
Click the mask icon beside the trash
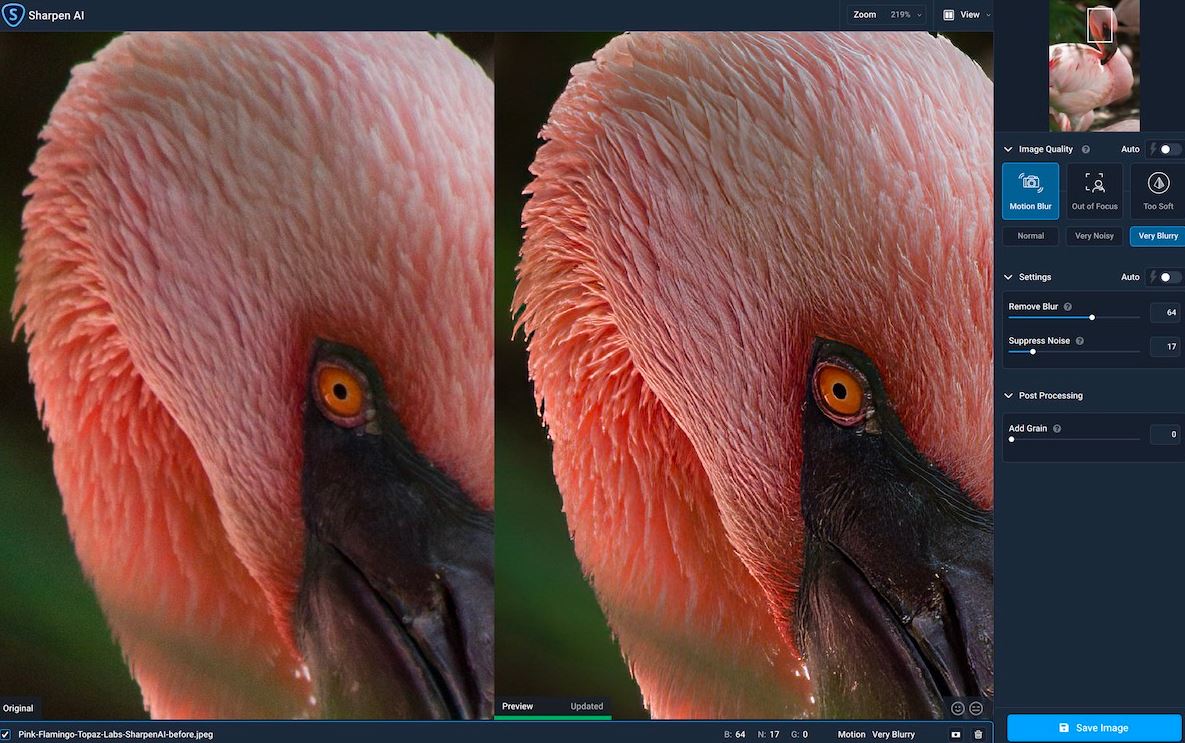956,734
